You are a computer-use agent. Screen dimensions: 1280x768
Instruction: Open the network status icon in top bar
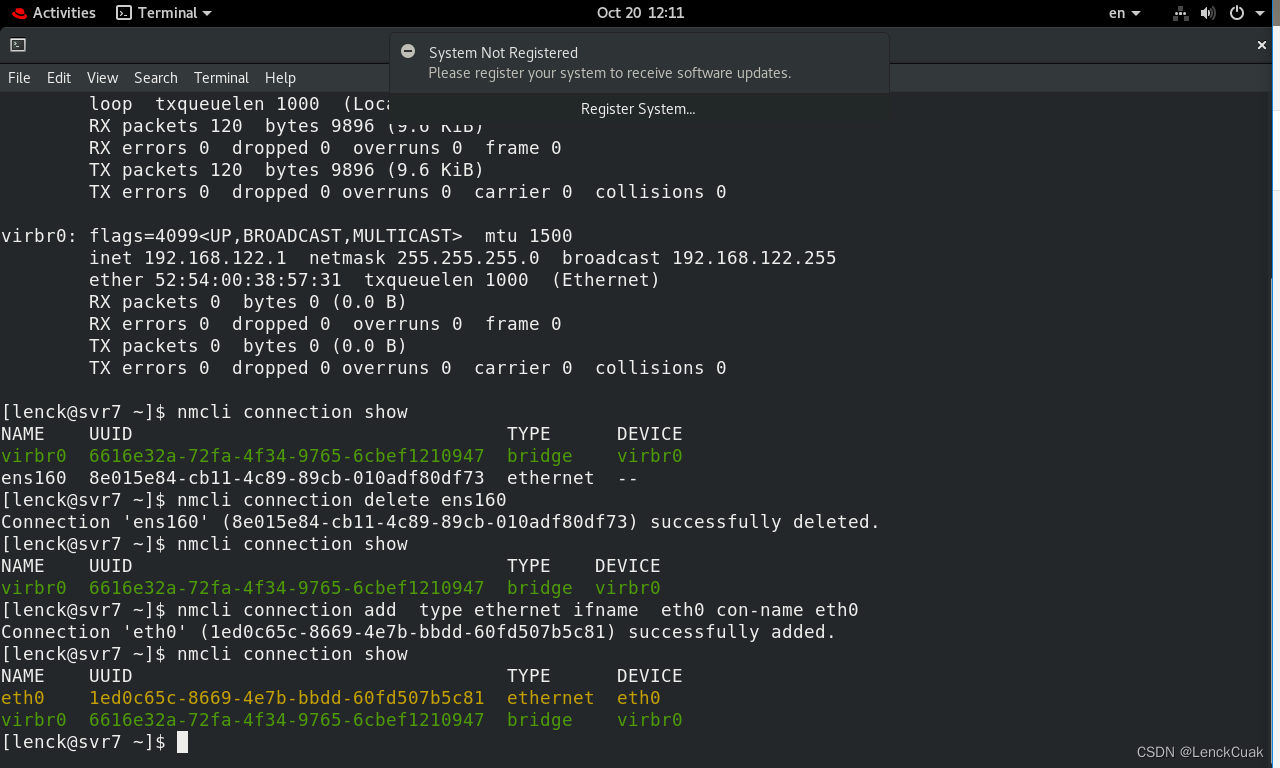tap(1180, 13)
